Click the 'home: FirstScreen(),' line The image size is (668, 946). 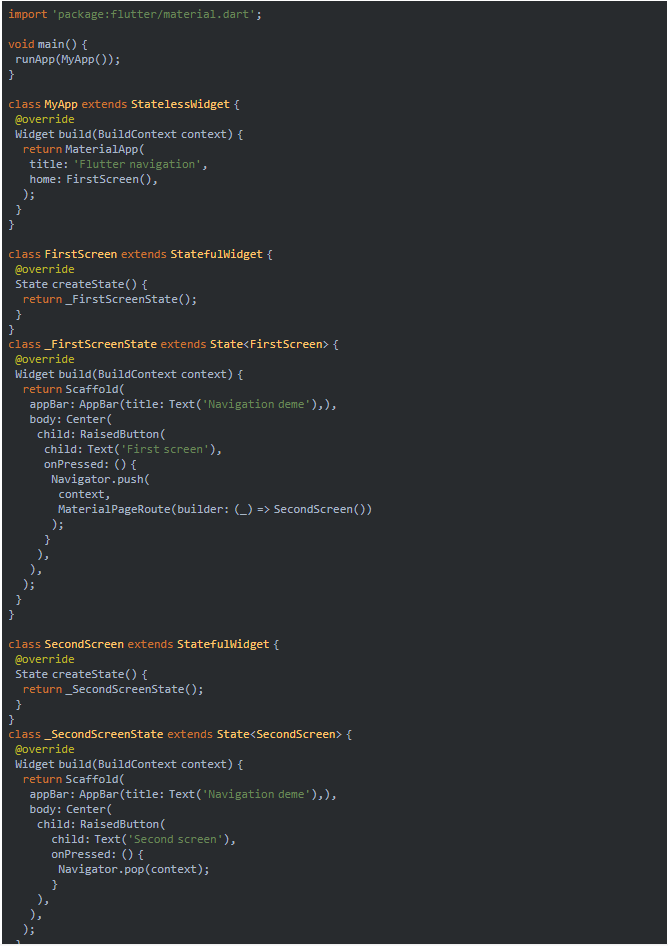point(94,179)
